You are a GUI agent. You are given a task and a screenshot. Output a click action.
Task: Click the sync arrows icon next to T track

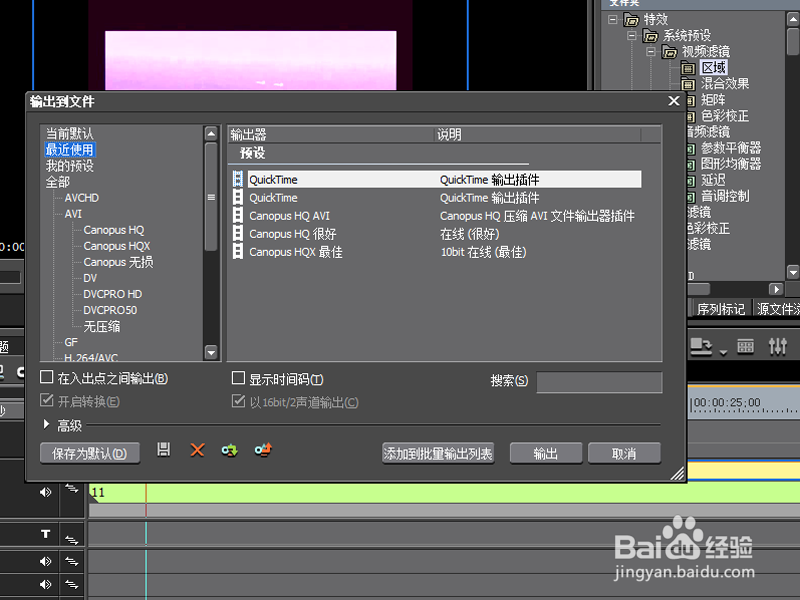(x=71, y=539)
